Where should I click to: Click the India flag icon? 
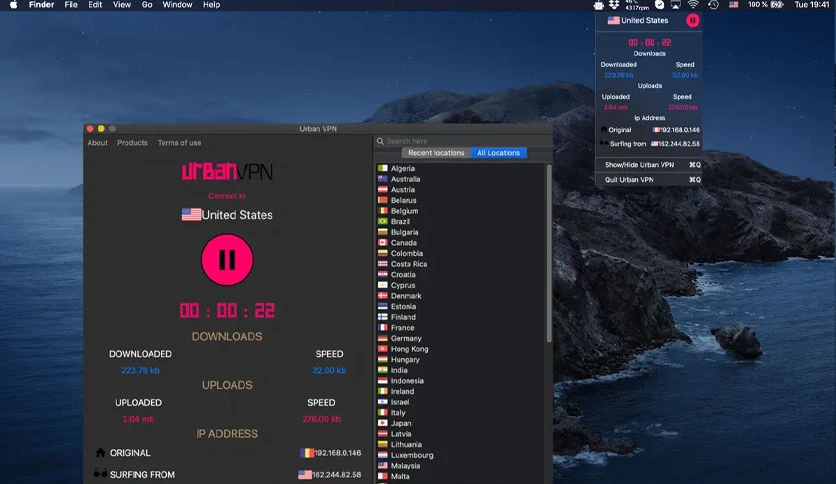[x=383, y=370]
